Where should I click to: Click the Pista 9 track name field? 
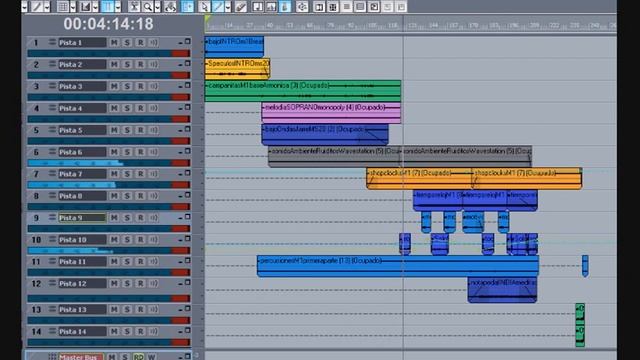tap(82, 218)
